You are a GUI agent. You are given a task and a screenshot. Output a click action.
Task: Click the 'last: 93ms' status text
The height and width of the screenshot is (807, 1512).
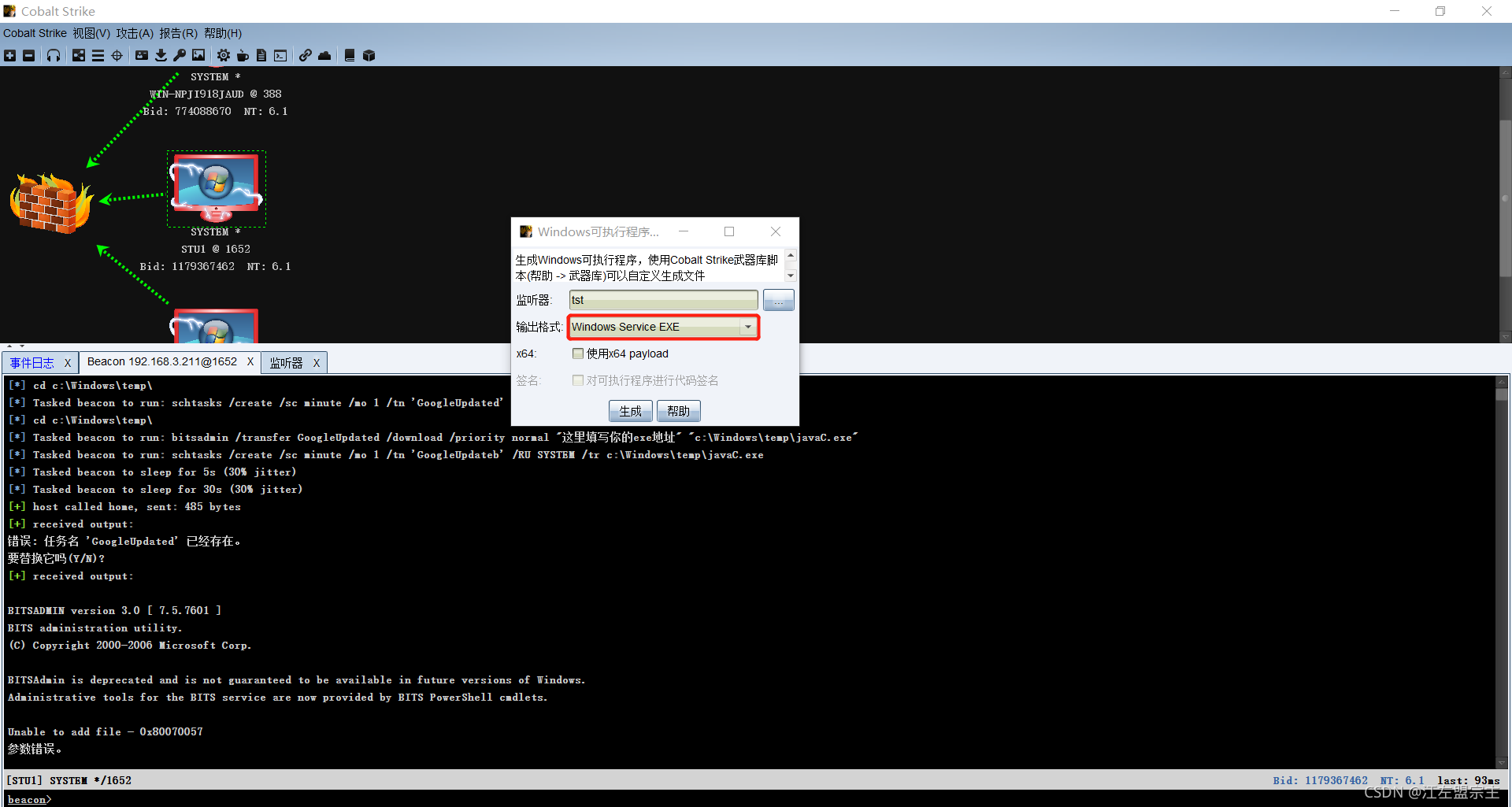(x=1468, y=780)
